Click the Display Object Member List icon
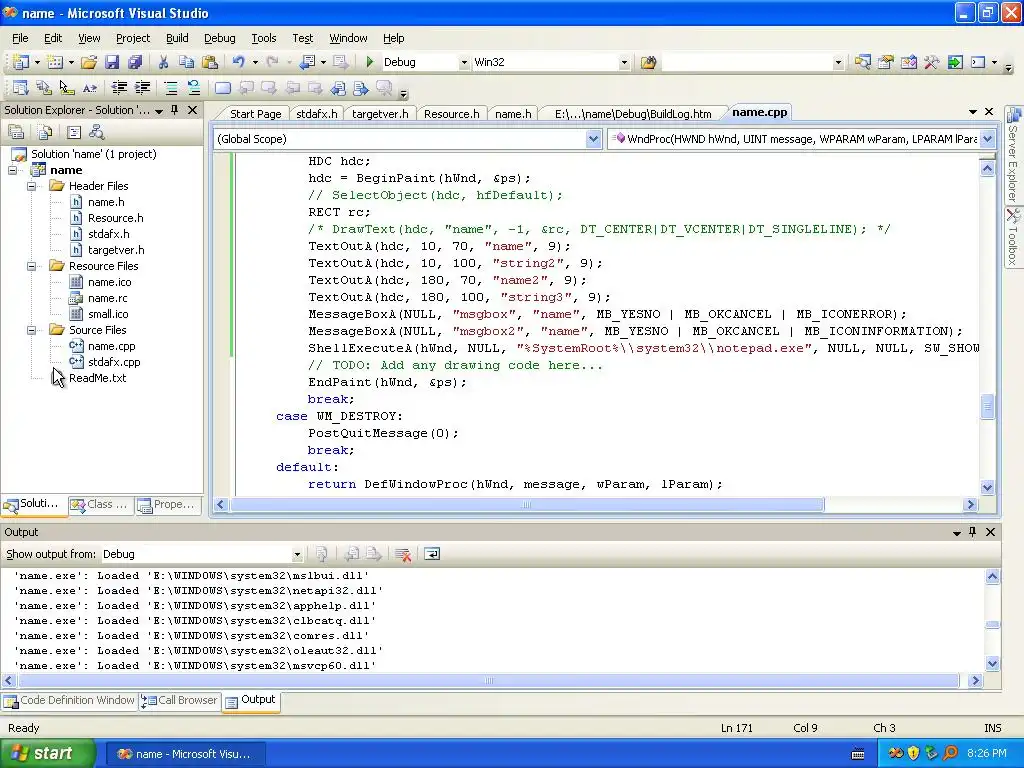Image resolution: width=1024 pixels, height=768 pixels. (20, 88)
